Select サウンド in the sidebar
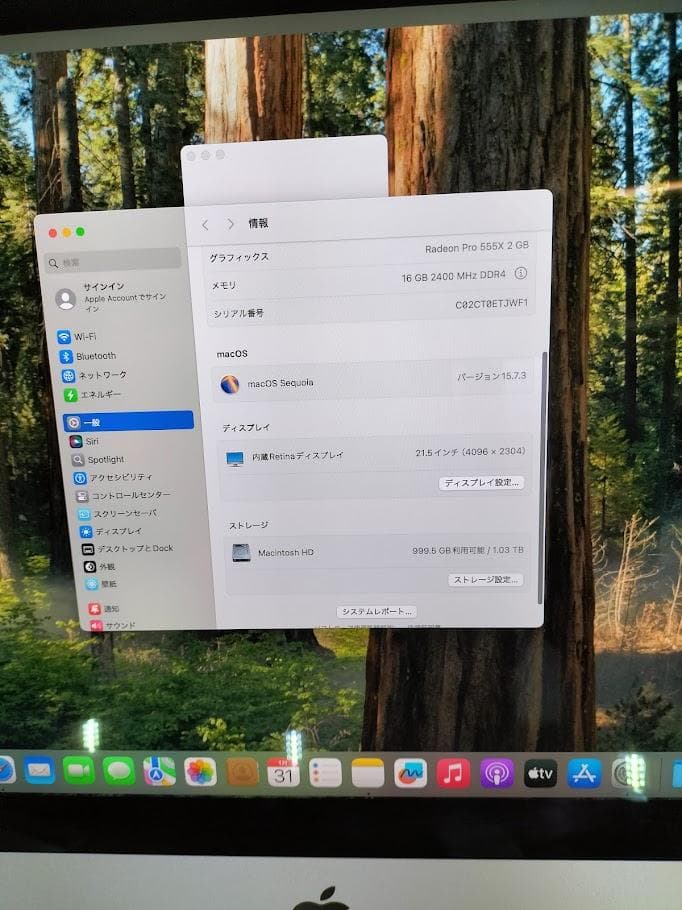The height and width of the screenshot is (910, 682). 113,625
